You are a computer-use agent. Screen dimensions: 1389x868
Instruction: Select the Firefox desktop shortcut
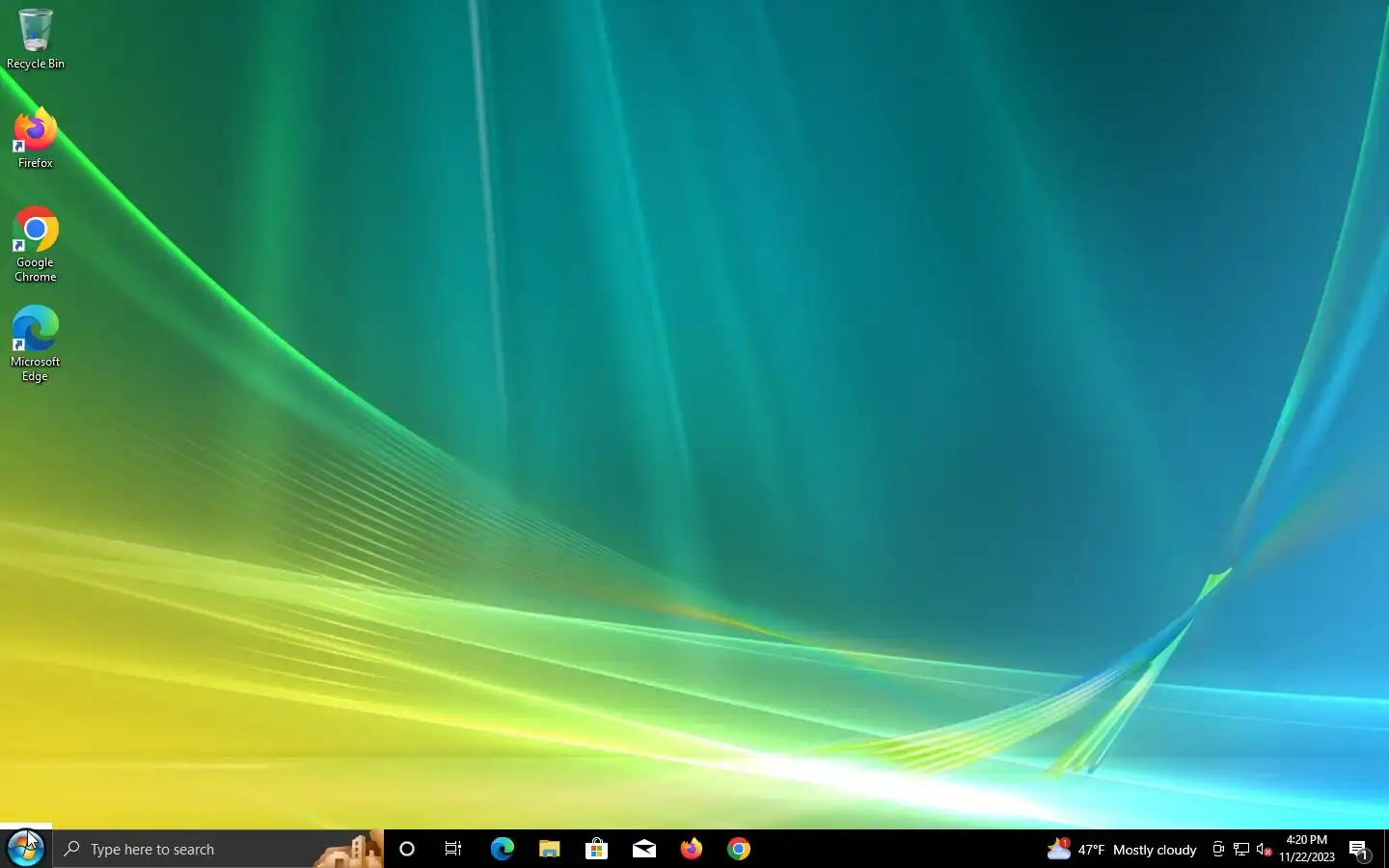coord(36,140)
